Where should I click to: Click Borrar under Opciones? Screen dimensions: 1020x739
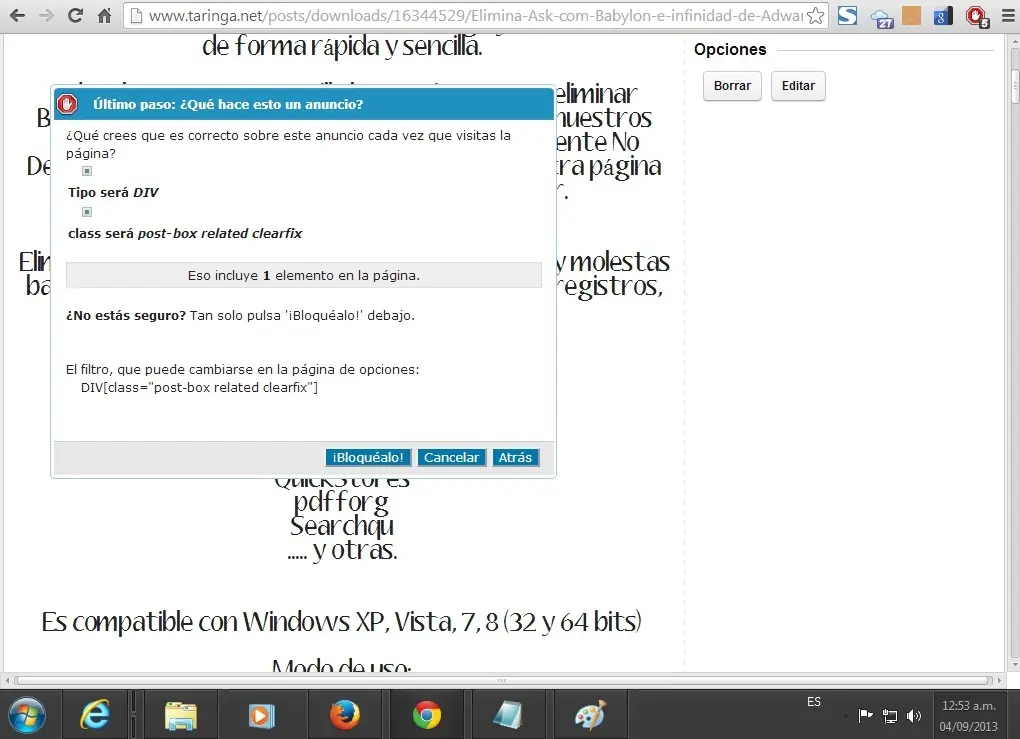coord(732,86)
